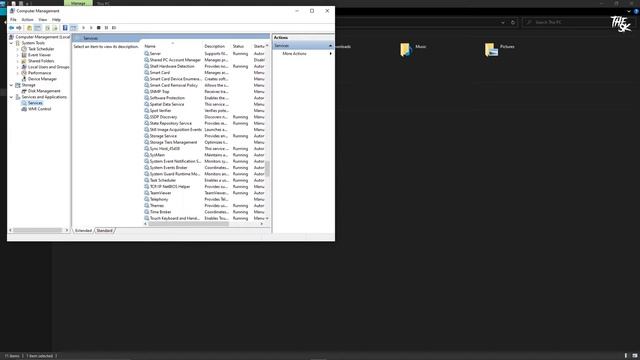Select the Server service row

coord(204,53)
